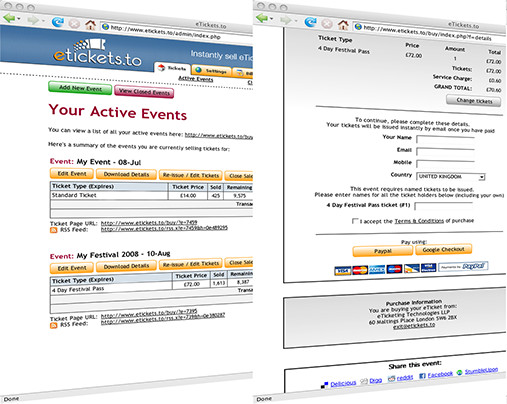This screenshot has height=404, width=507.
Task: Open the Terms & Conditions link
Action: (419, 221)
